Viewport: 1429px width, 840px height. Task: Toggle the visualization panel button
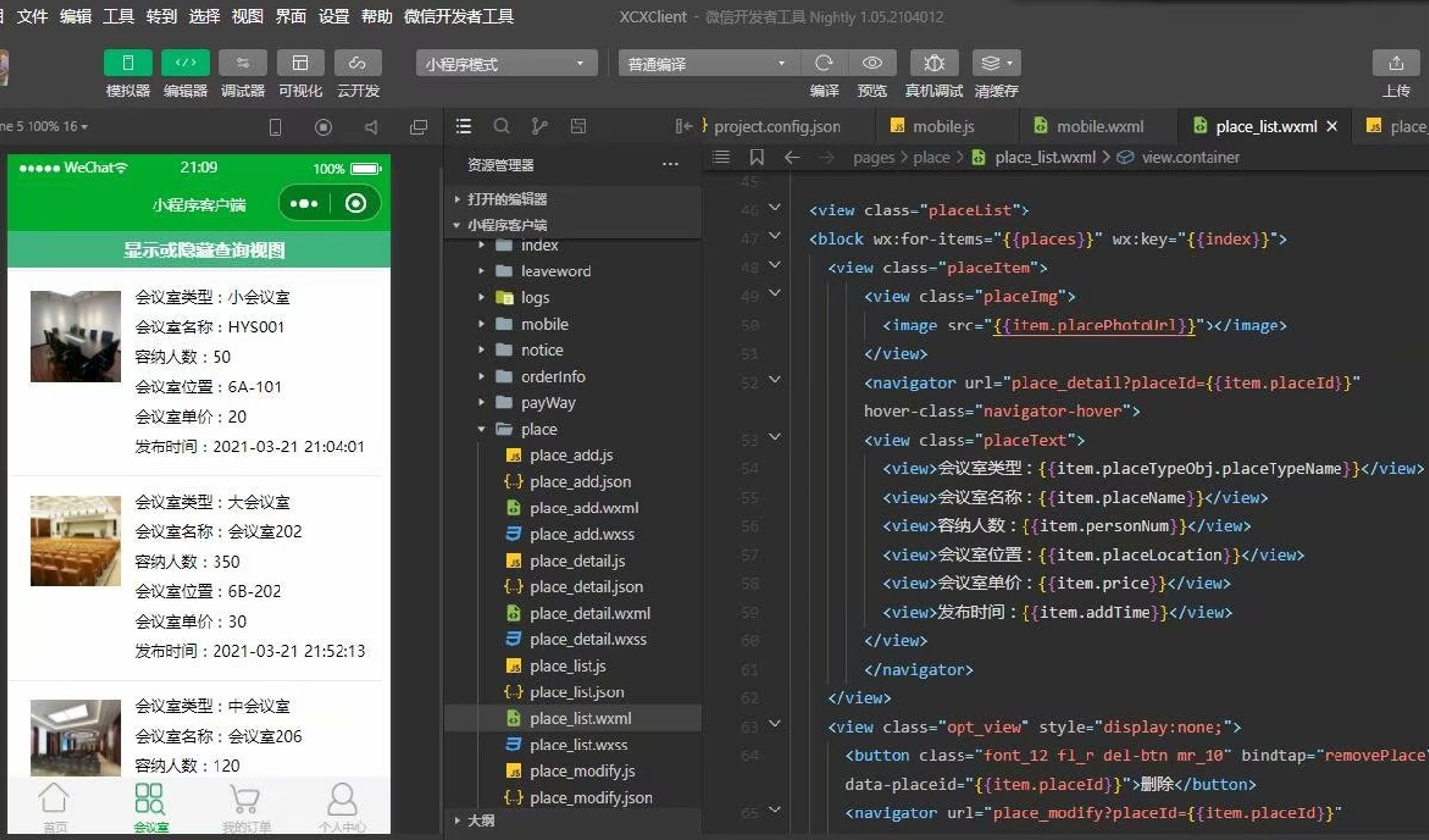(x=300, y=63)
